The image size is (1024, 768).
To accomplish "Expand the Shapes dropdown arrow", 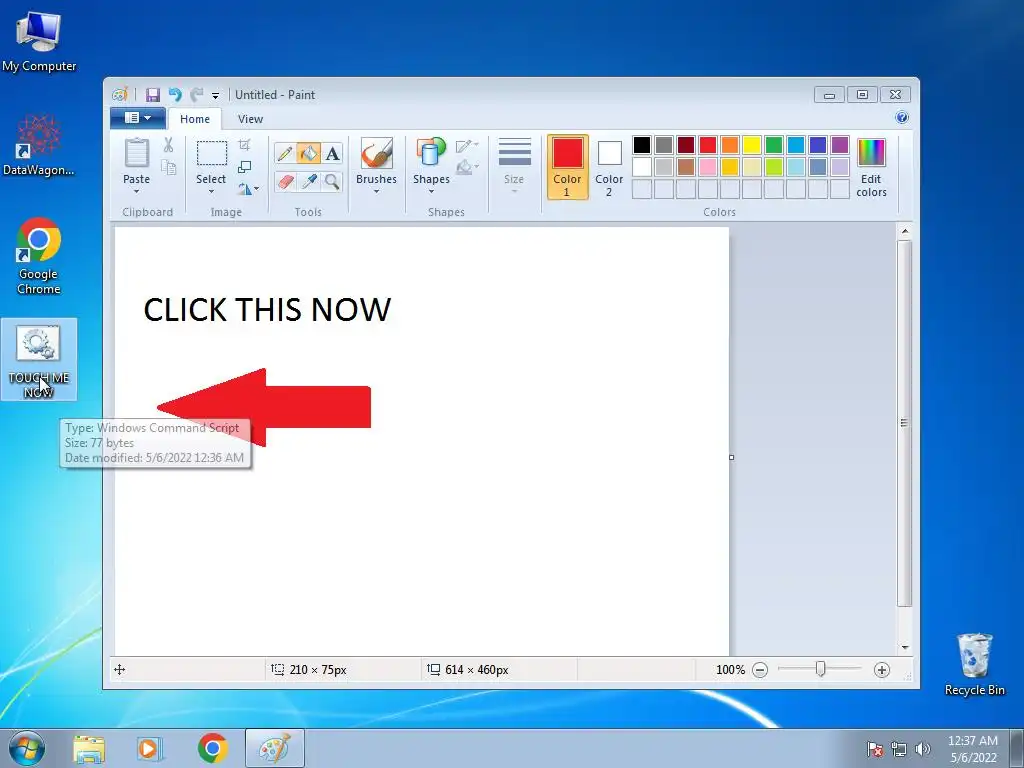I will pyautogui.click(x=431, y=191).
